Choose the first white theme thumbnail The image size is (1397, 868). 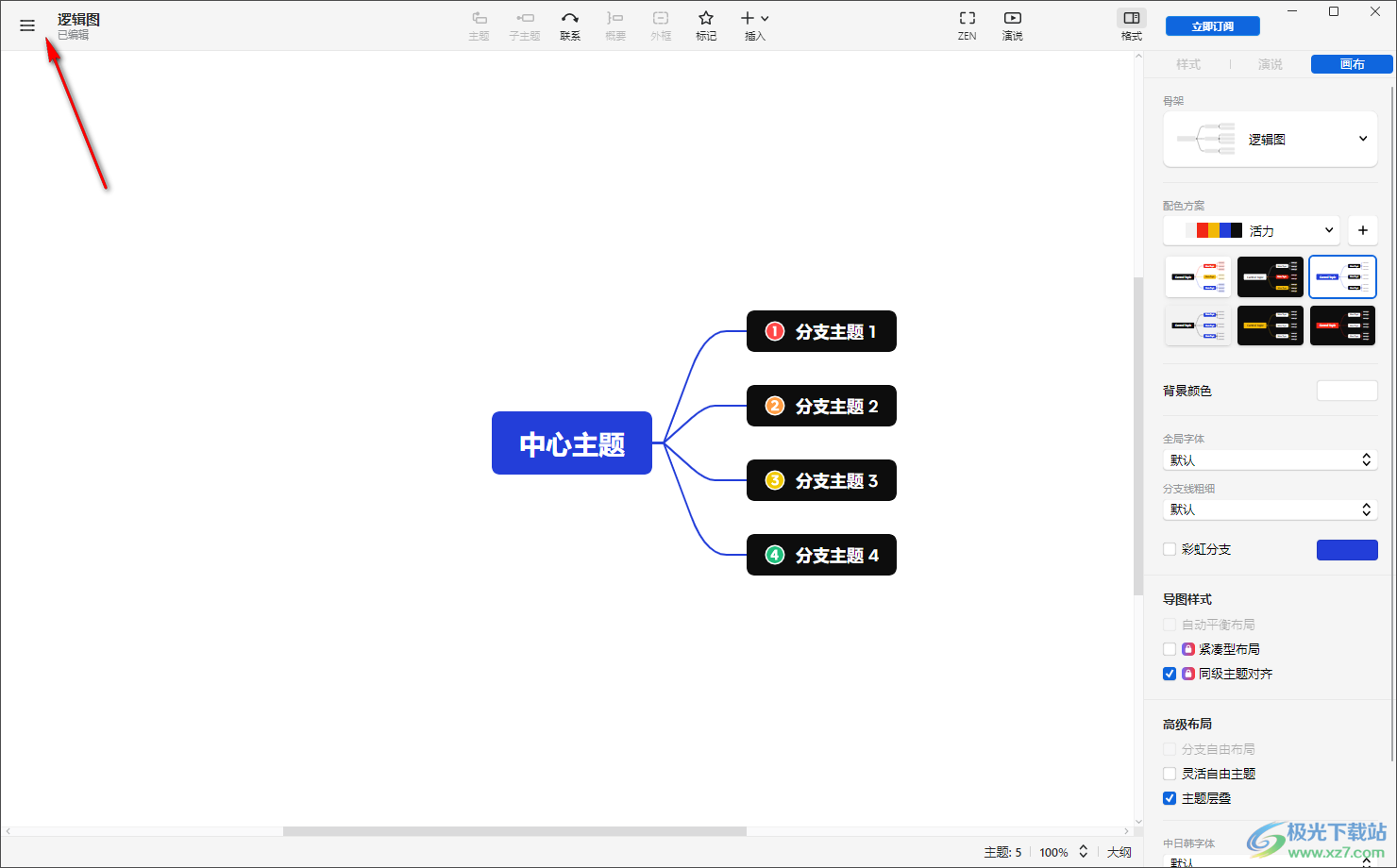pyautogui.click(x=1198, y=276)
